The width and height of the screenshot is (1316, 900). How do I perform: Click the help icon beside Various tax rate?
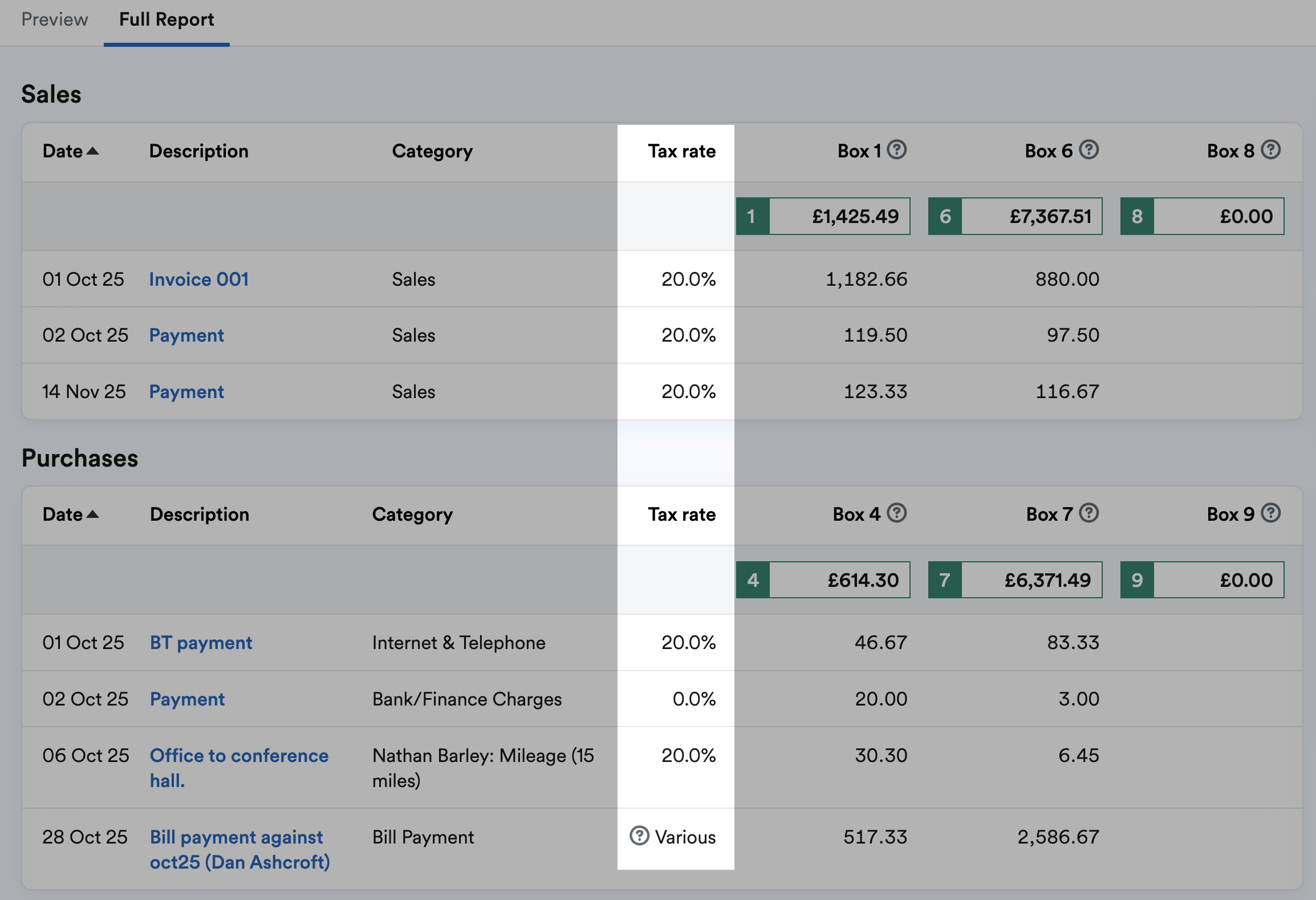point(639,836)
